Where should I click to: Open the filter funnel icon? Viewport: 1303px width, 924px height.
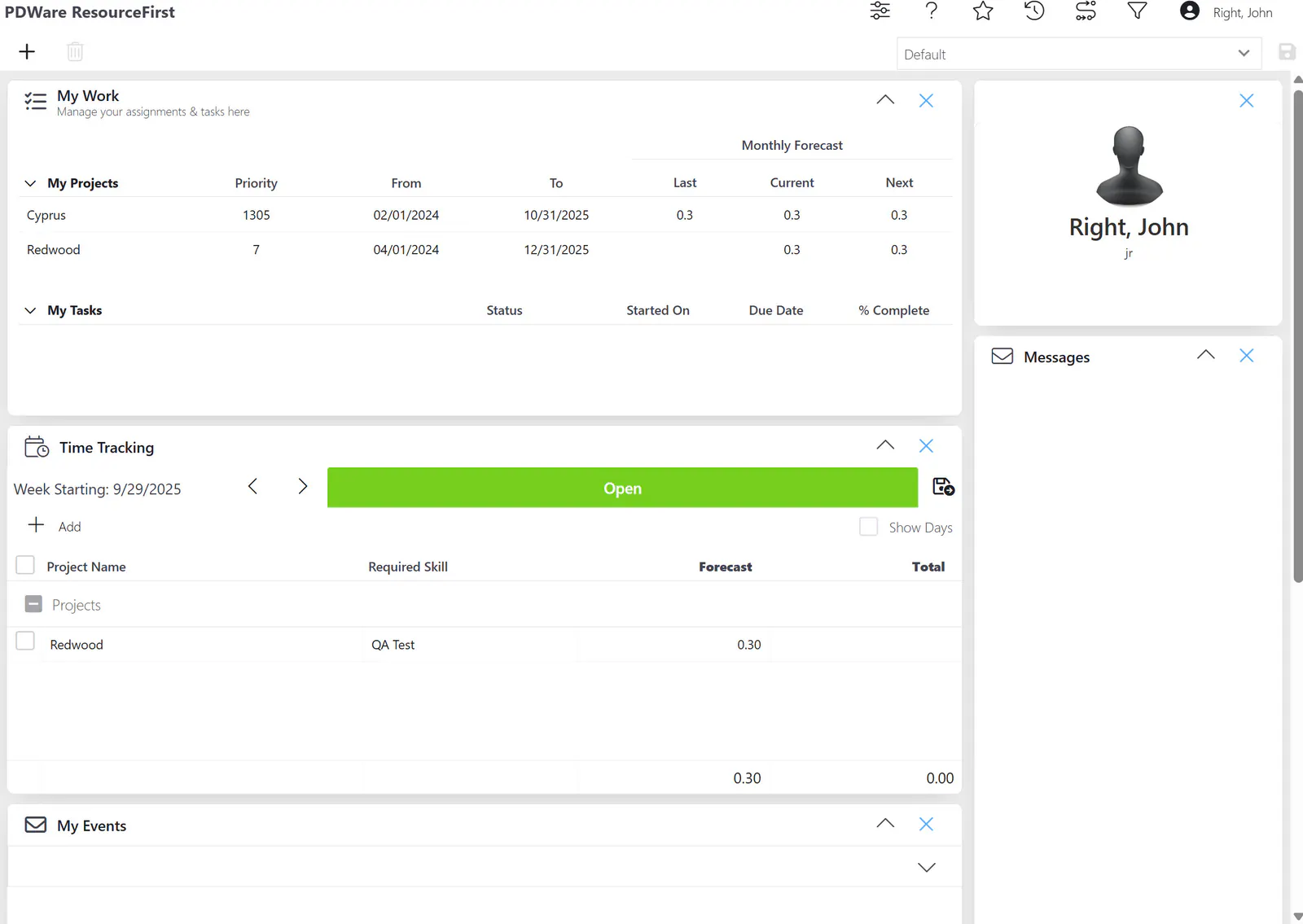(x=1137, y=11)
